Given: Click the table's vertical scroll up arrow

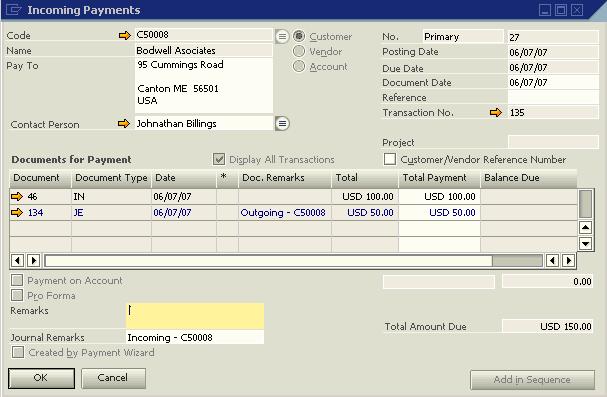Looking at the screenshot, I should click(585, 228).
